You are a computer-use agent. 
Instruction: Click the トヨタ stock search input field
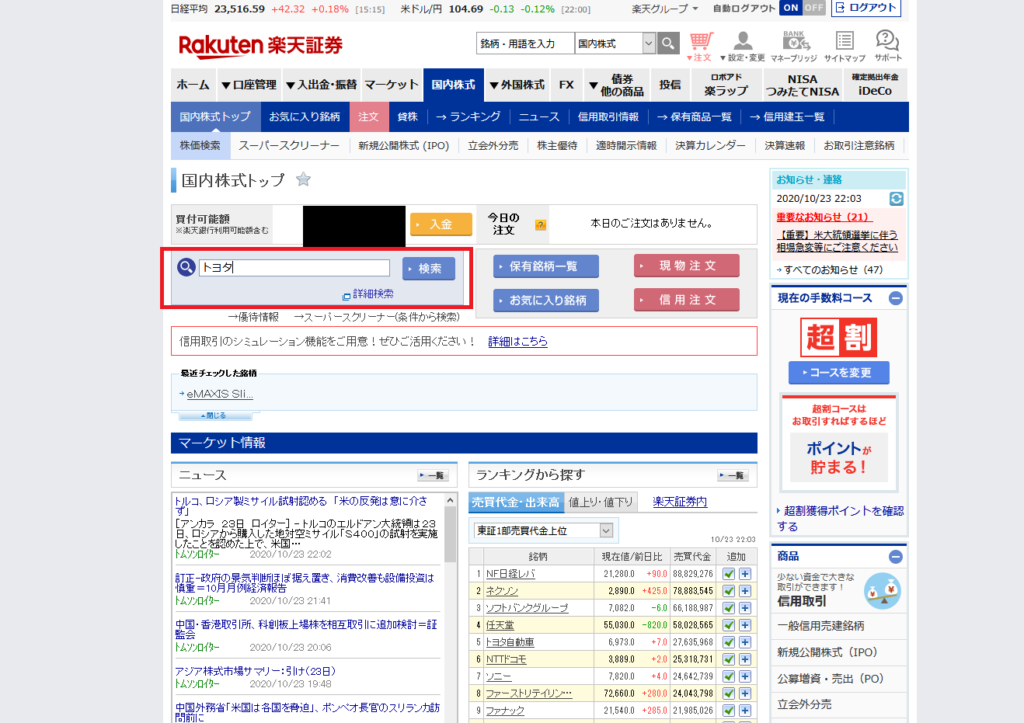point(294,267)
